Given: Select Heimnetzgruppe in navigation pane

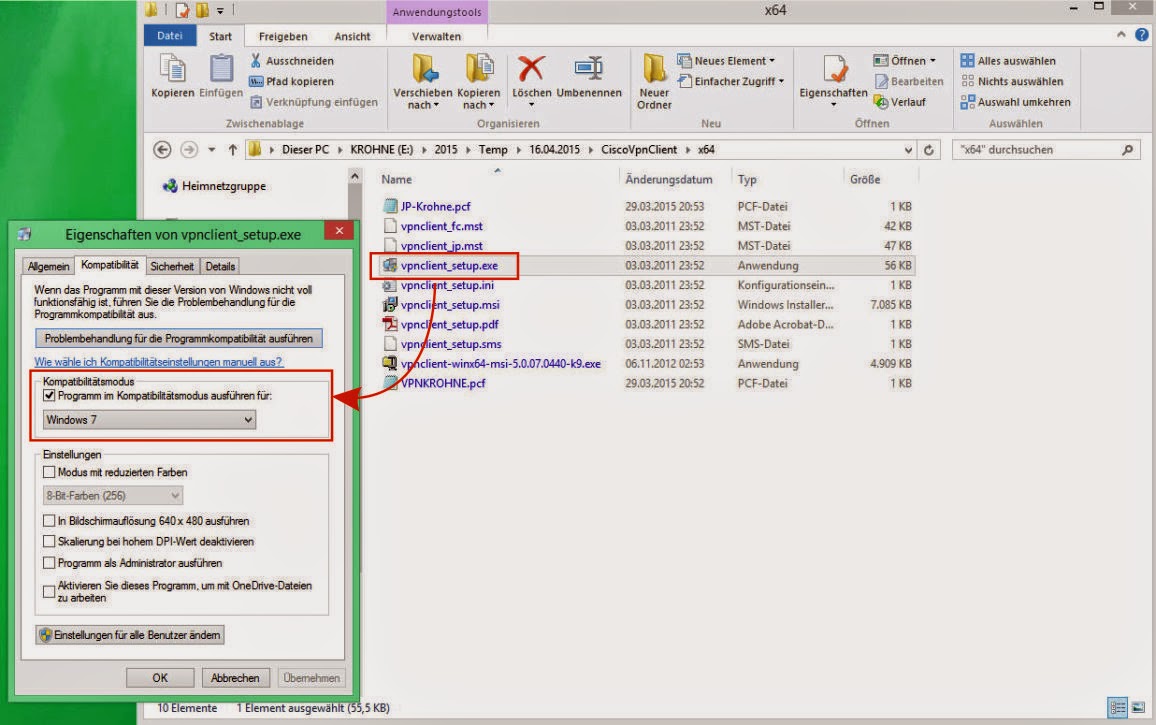Looking at the screenshot, I should pyautogui.click(x=214, y=186).
